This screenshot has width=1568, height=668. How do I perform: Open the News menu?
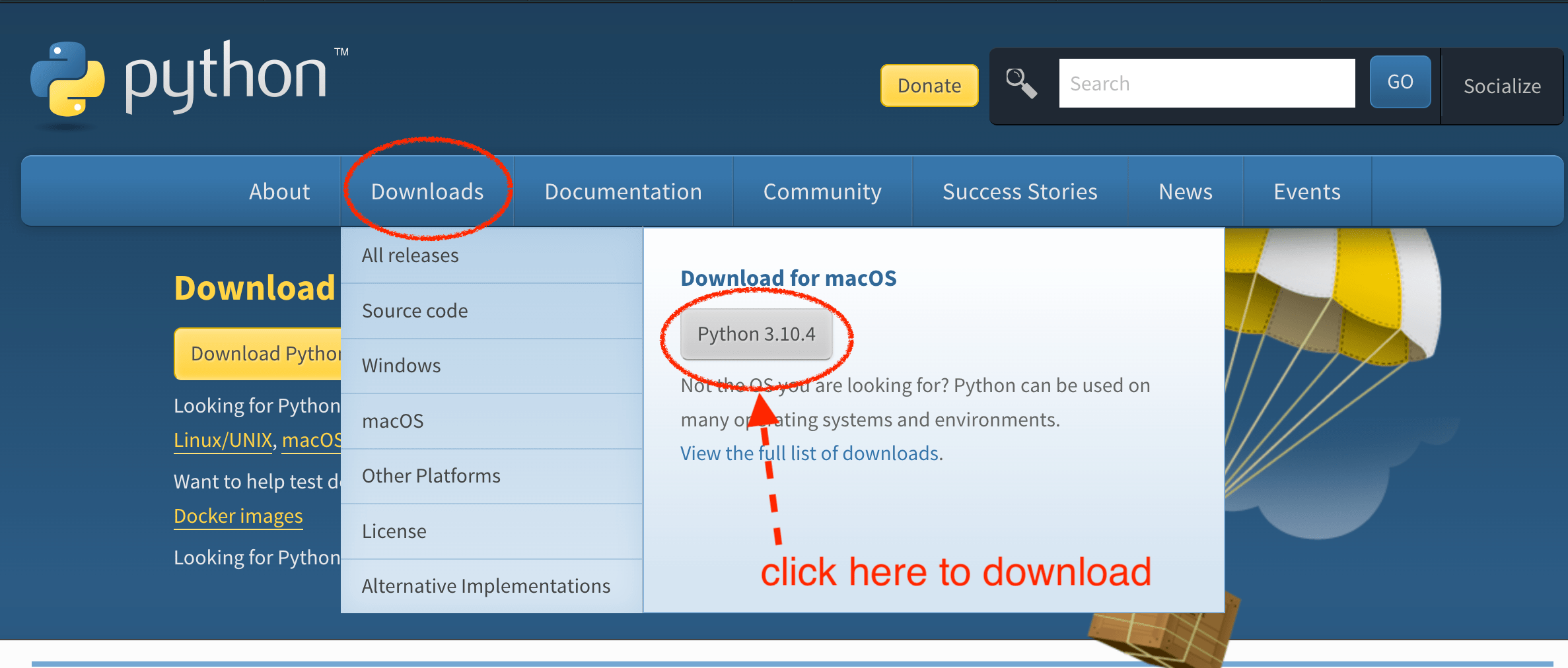(1186, 191)
